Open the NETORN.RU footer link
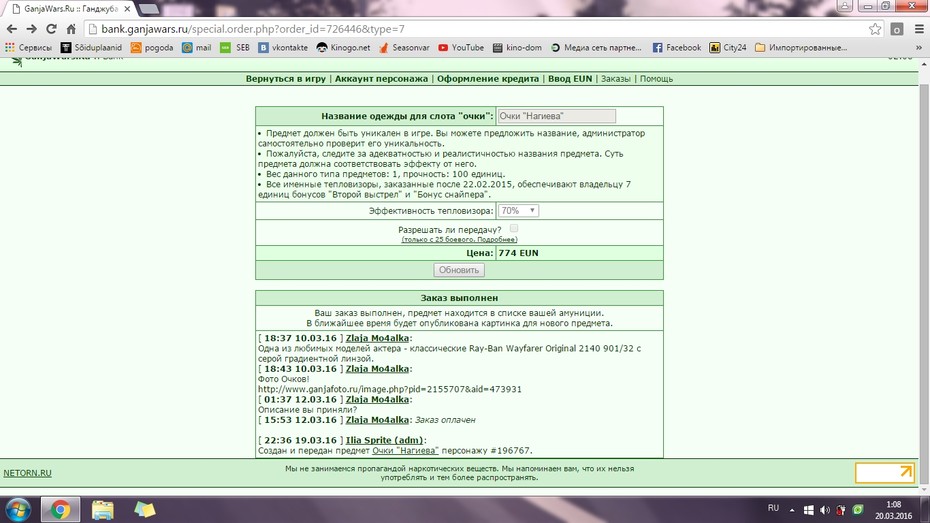Viewport: 930px width, 523px height. (27, 473)
